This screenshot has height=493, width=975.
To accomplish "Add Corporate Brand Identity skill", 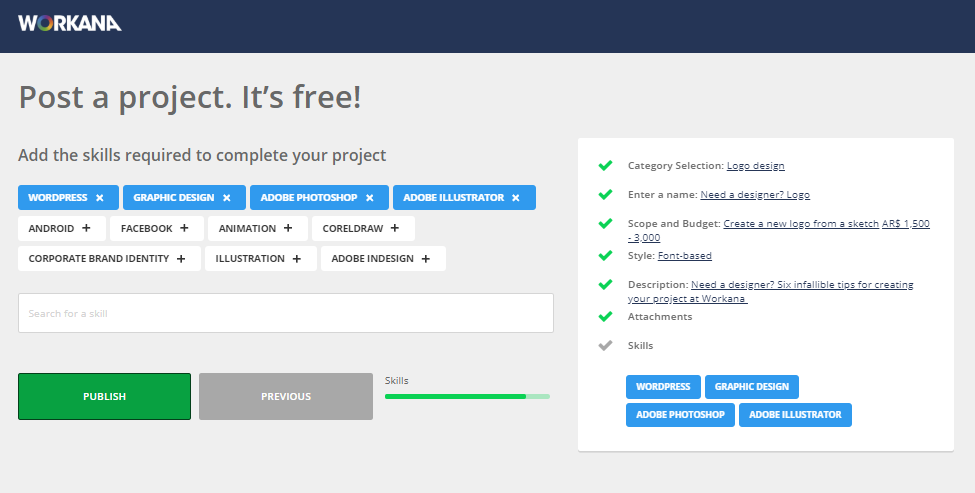I will [181, 259].
